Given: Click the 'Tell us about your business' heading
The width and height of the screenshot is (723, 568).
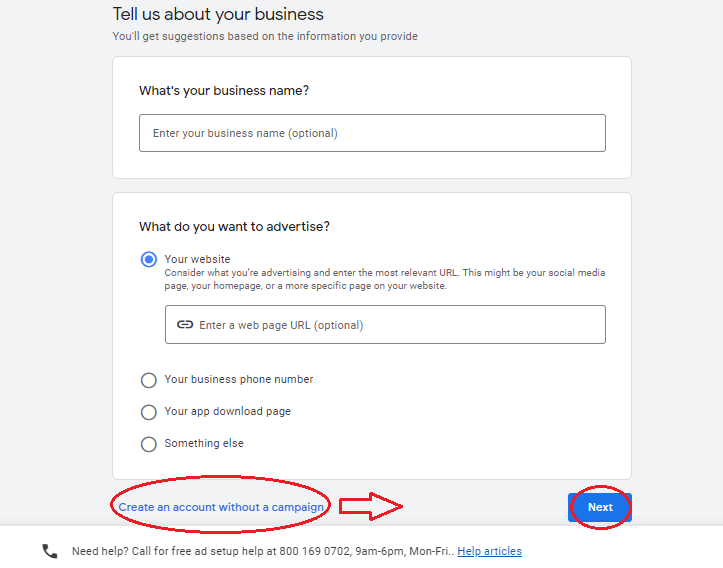Looking at the screenshot, I should click(x=218, y=15).
